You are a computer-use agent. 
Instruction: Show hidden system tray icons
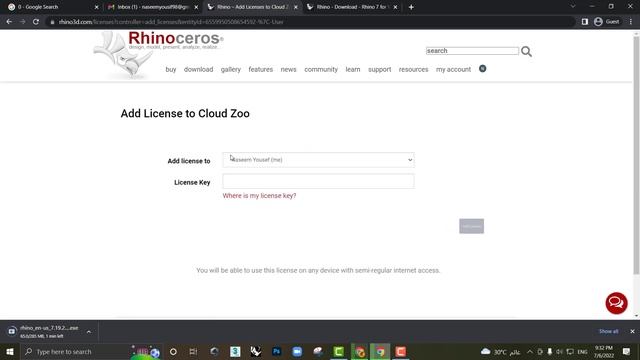coord(530,351)
